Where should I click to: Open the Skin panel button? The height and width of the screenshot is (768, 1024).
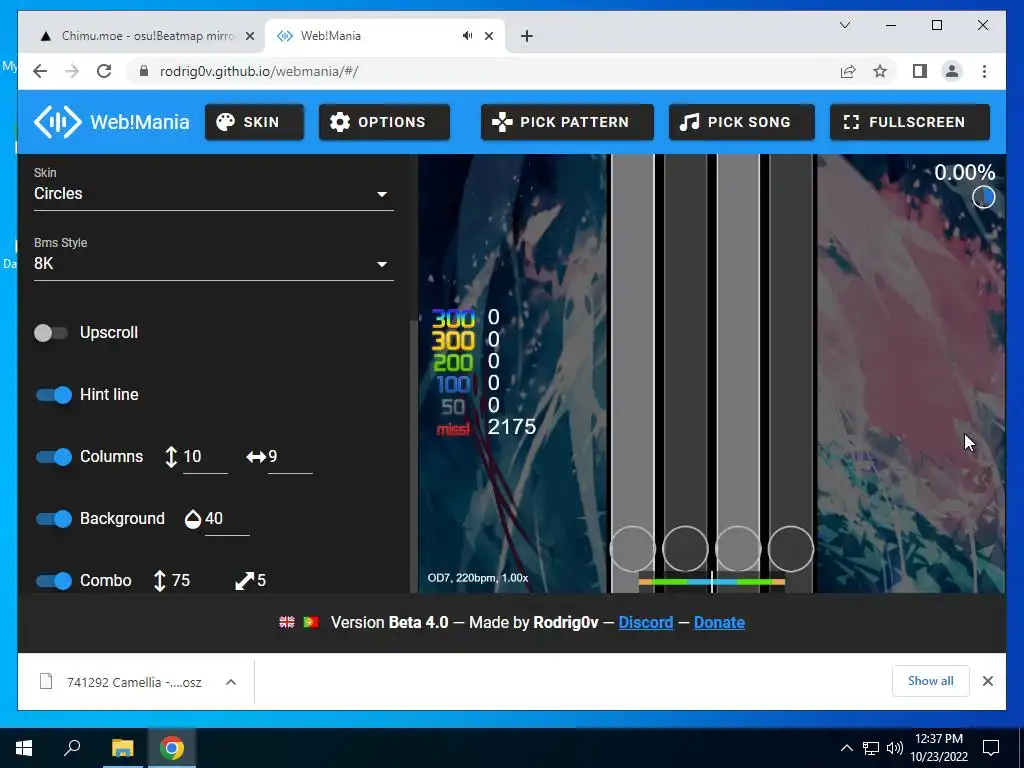(254, 122)
